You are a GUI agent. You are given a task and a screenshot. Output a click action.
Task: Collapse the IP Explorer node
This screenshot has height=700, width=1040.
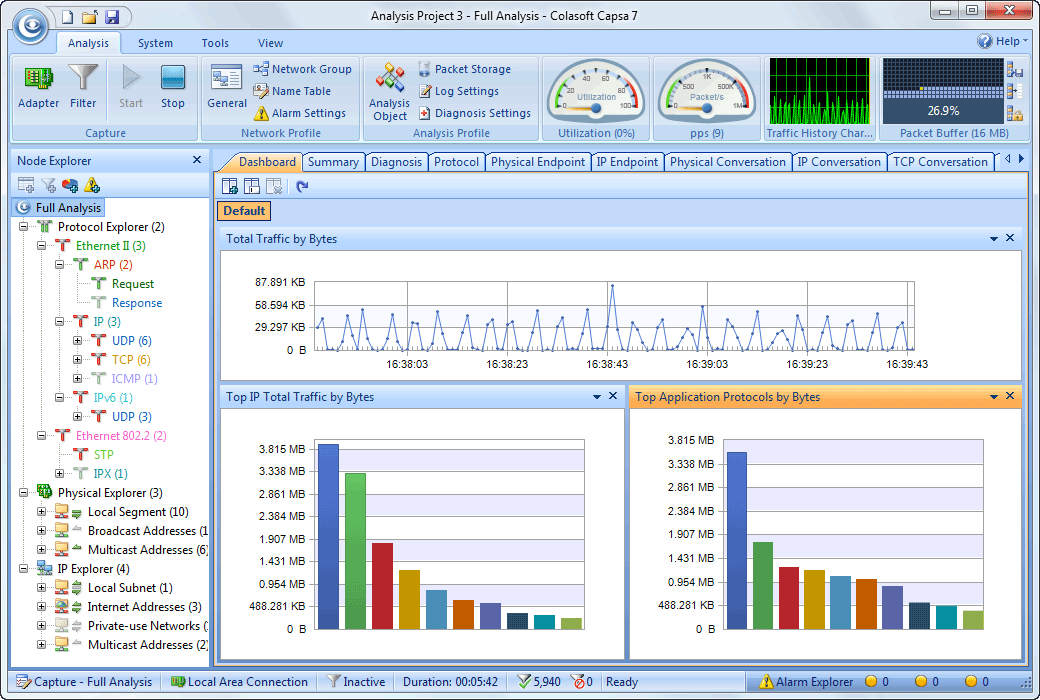click(x=24, y=569)
